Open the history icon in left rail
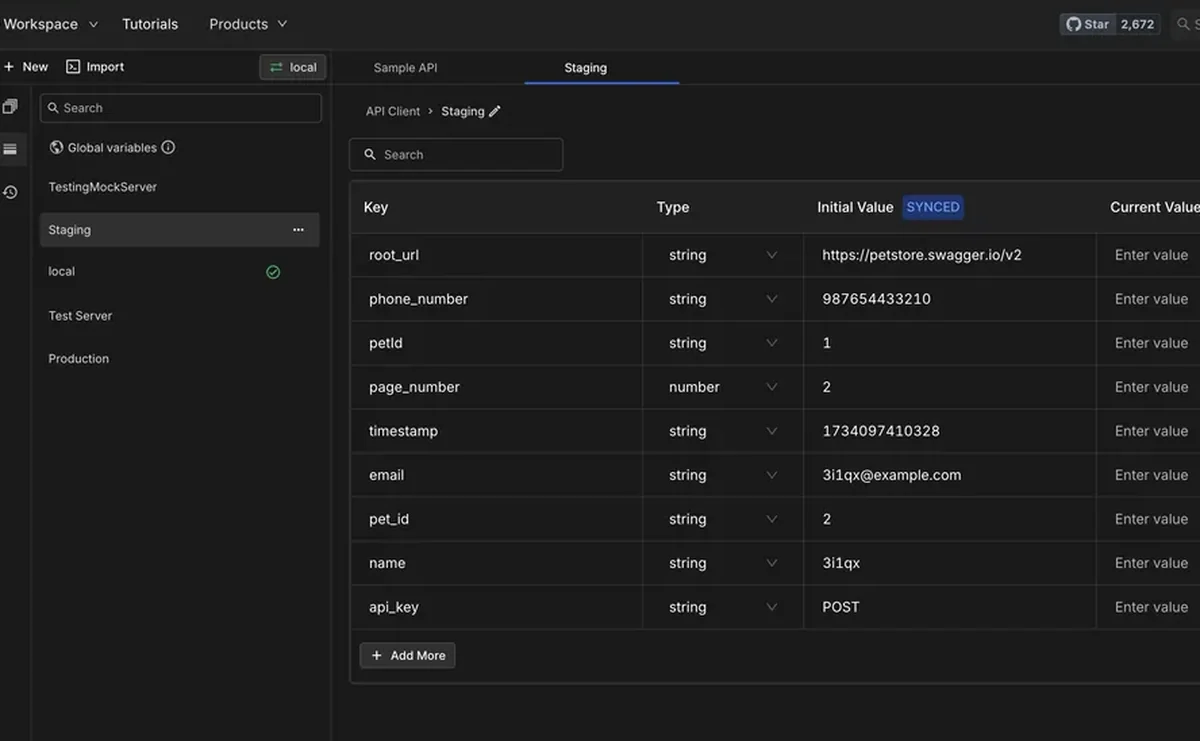 click(10, 192)
